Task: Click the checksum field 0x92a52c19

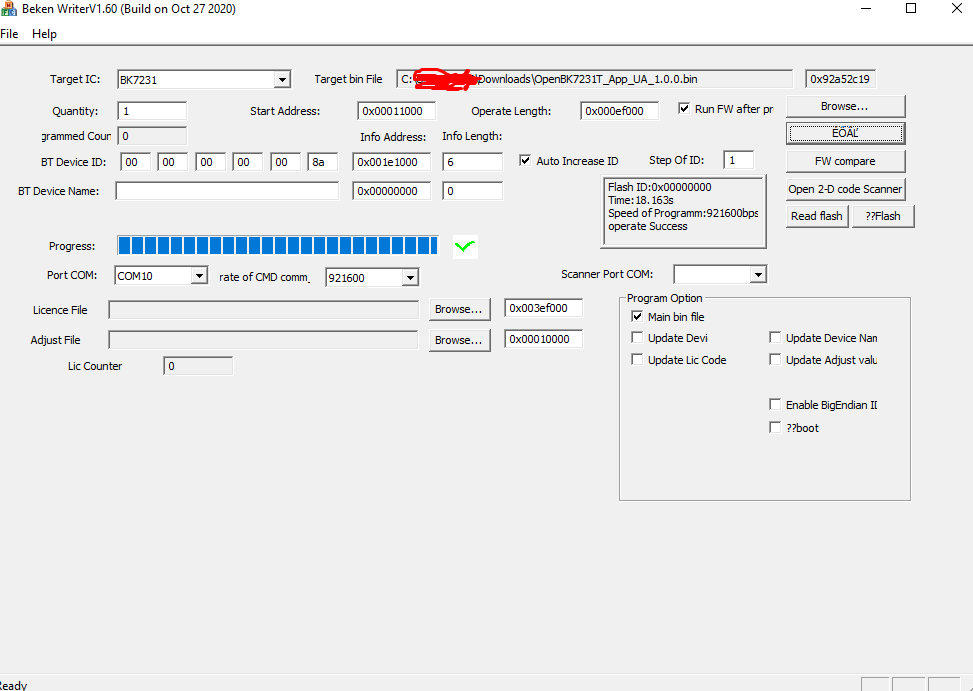Action: click(x=840, y=79)
